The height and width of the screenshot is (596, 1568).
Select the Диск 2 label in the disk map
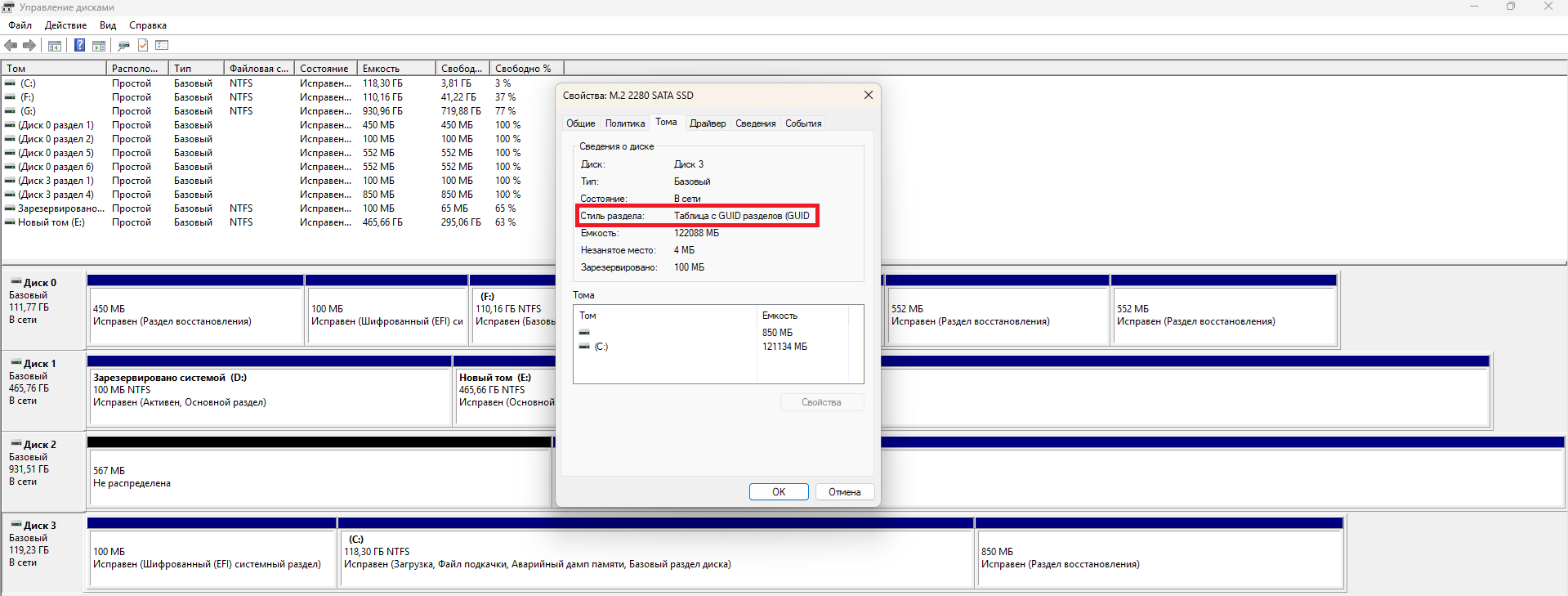coord(39,445)
